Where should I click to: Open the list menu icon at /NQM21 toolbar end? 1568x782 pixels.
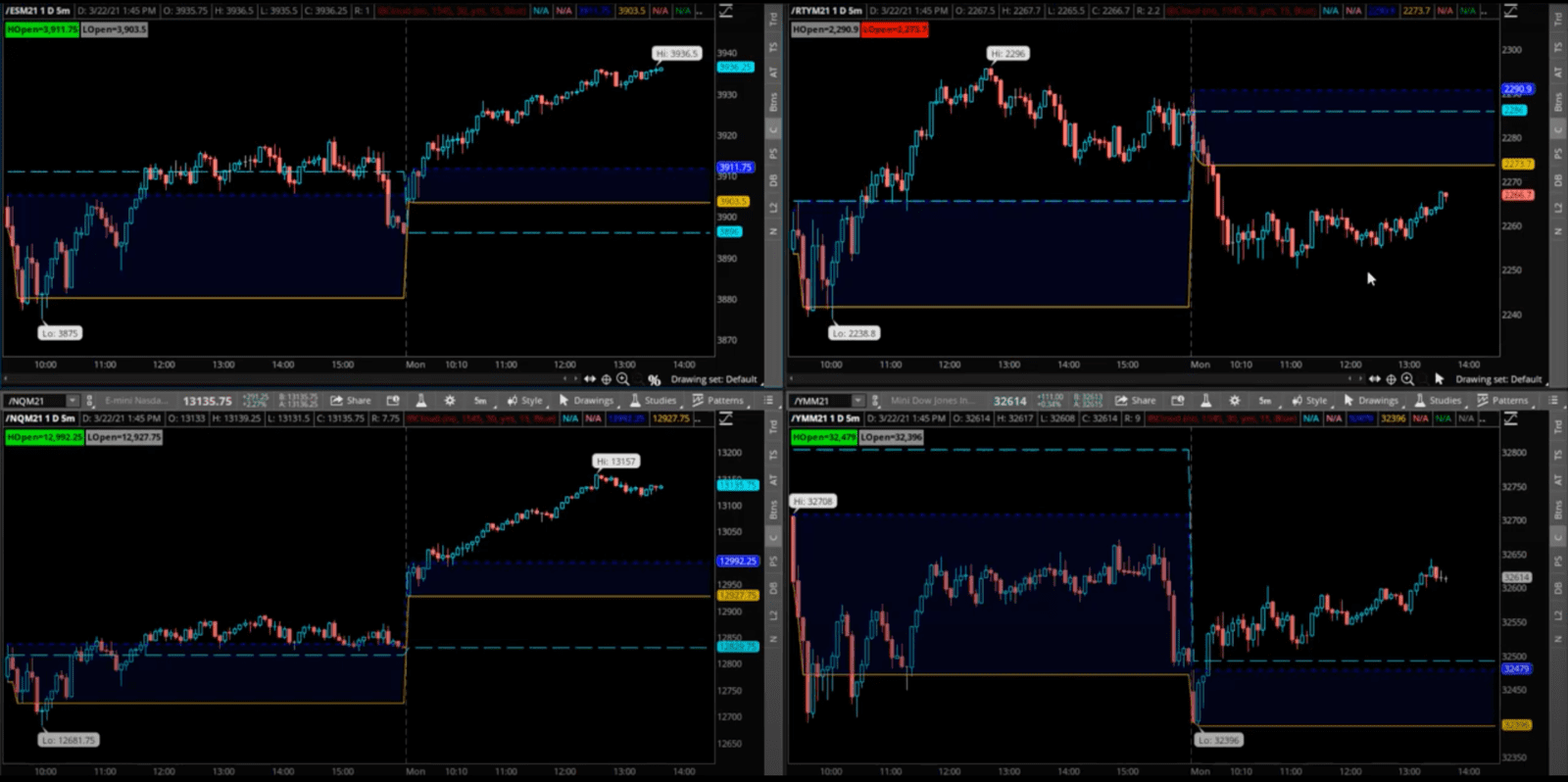tap(768, 401)
